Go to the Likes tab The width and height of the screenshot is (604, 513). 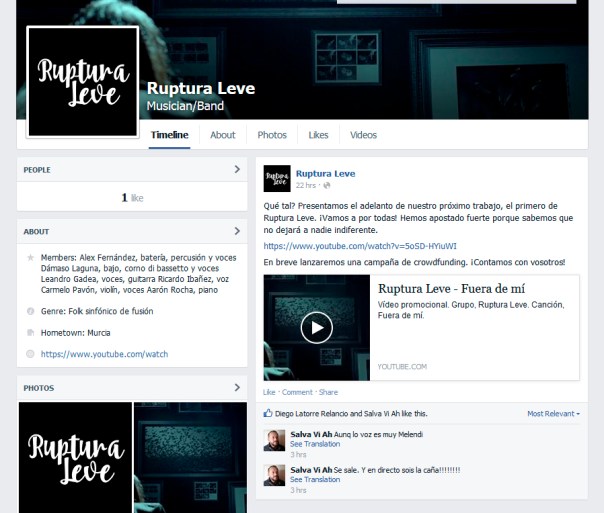(318, 135)
